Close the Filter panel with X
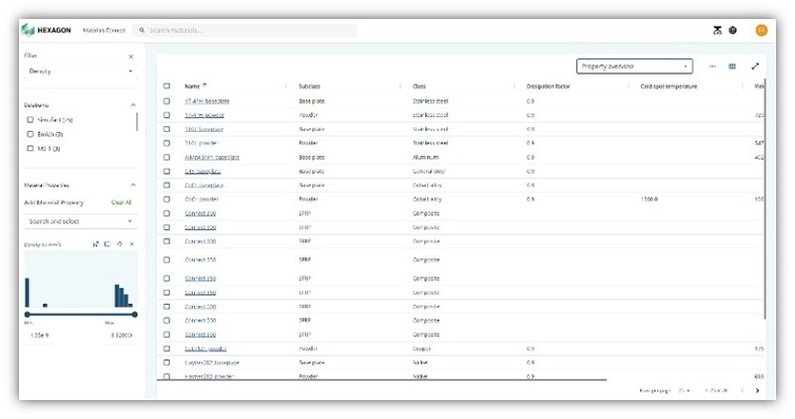Viewport: 795px width, 419px height. pos(131,57)
